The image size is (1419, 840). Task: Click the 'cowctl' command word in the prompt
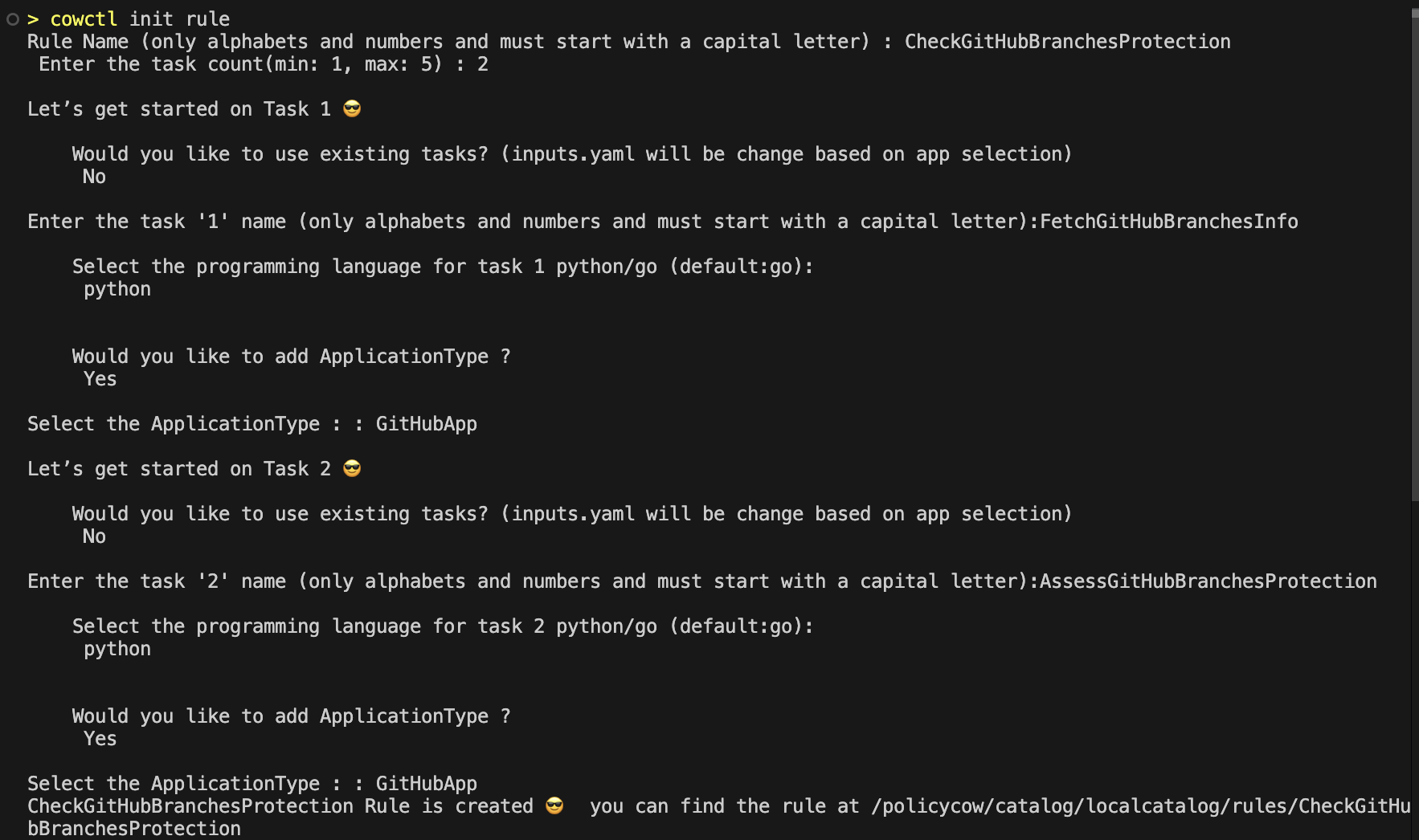coord(84,19)
